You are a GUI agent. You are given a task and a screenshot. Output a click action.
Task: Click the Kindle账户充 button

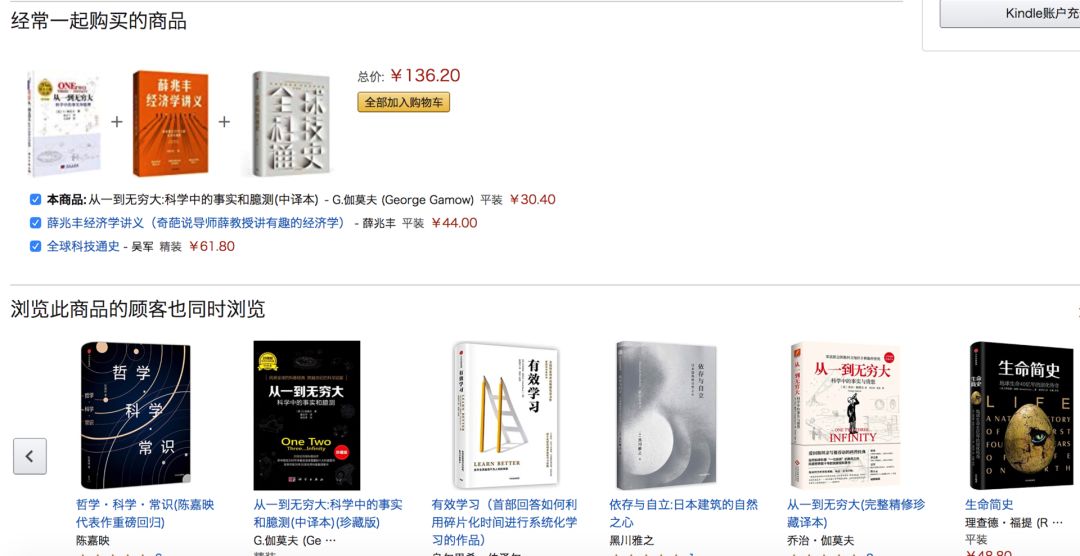click(x=1010, y=14)
